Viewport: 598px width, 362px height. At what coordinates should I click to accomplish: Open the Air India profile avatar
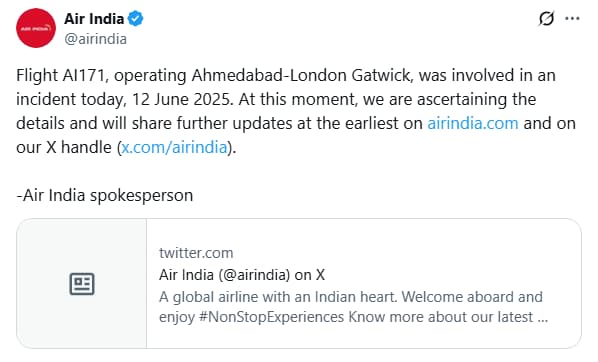(36, 28)
